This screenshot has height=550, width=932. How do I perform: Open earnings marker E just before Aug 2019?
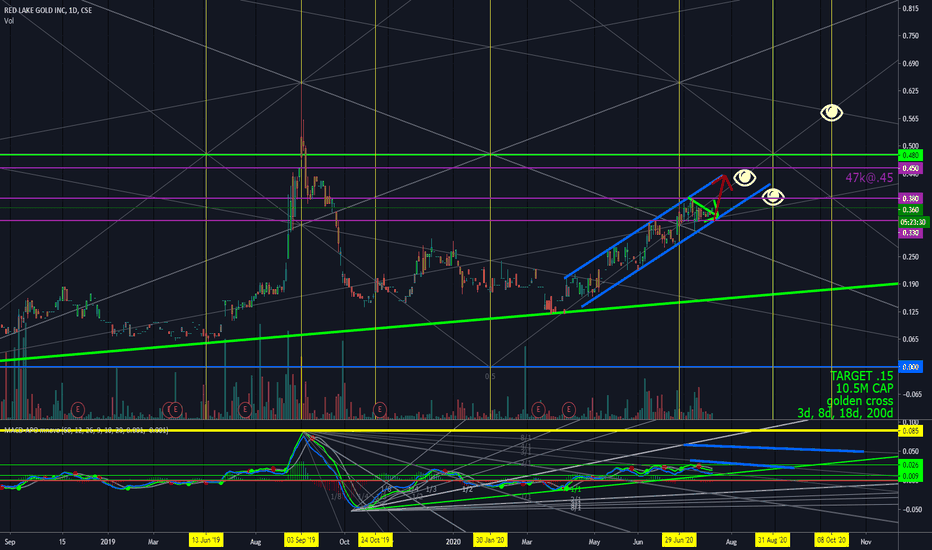point(244,409)
